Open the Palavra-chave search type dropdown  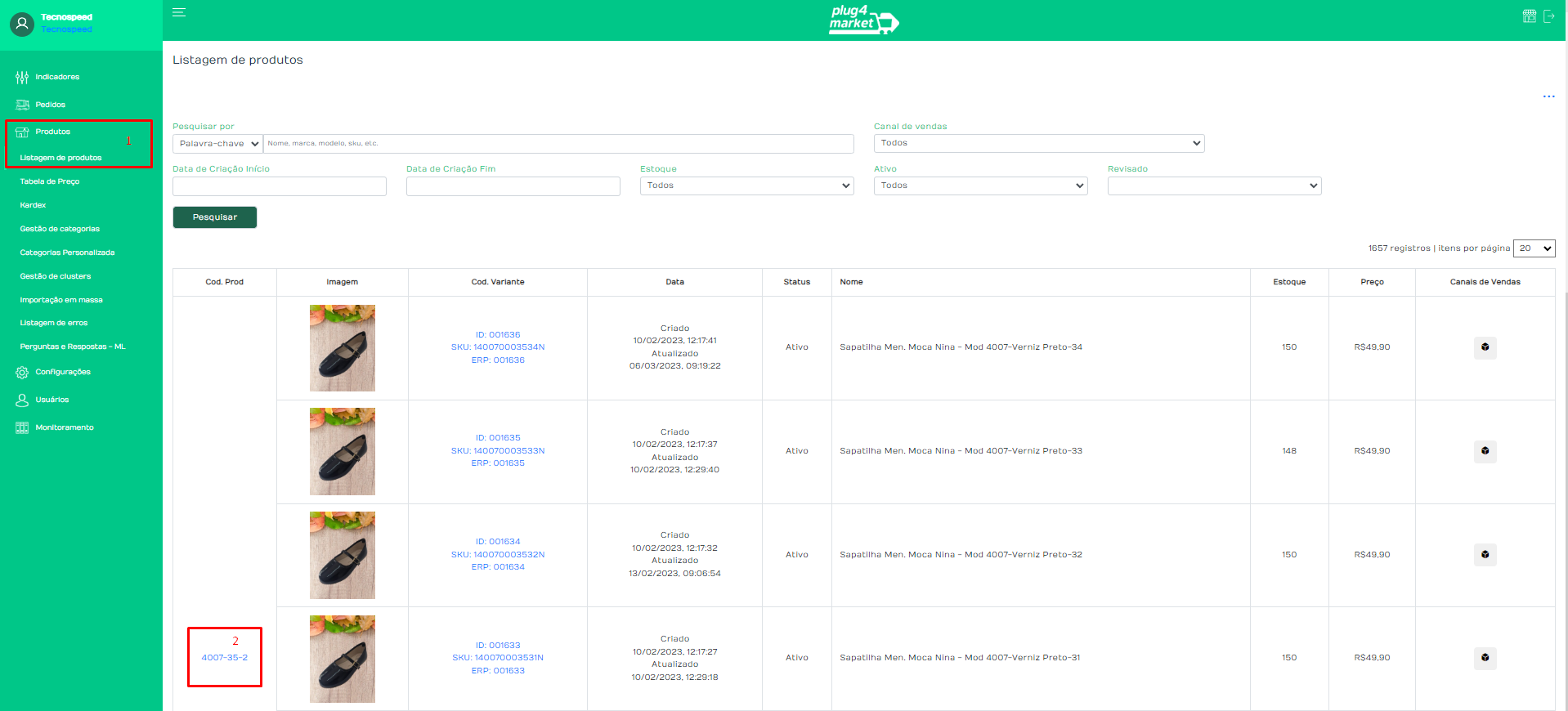click(x=217, y=144)
